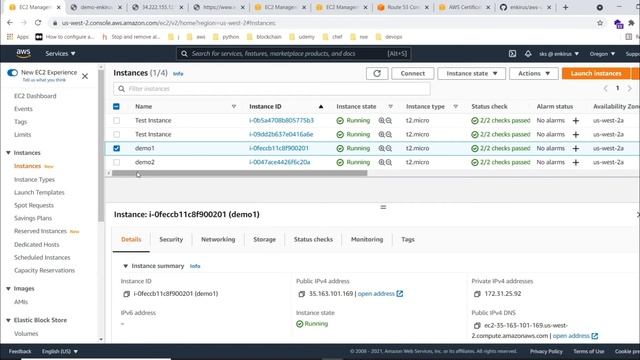Click the Launch instances button

596,73
